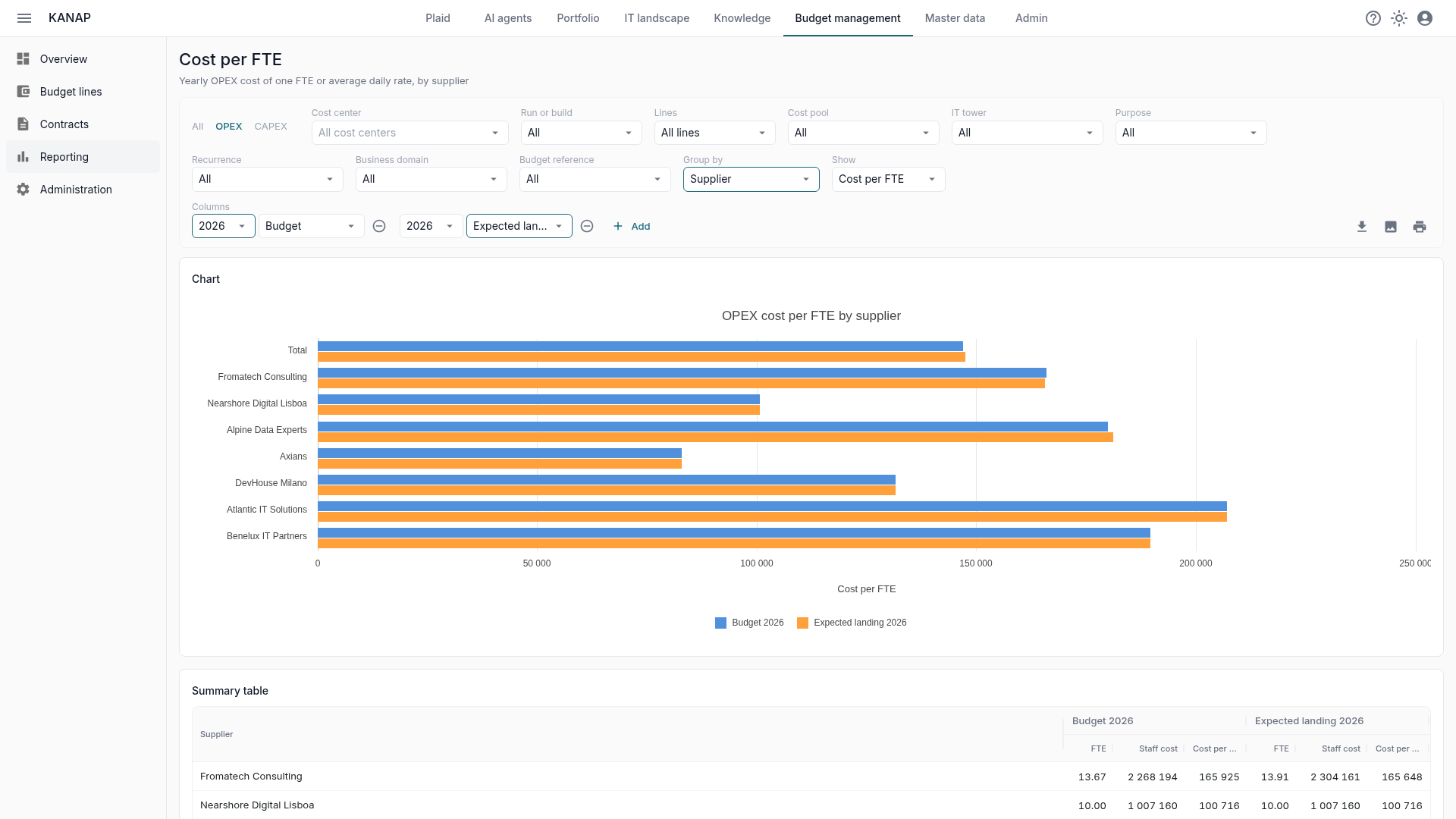This screenshot has width=1456, height=819.
Task: Open the Cost pool dropdown
Action: tap(863, 133)
